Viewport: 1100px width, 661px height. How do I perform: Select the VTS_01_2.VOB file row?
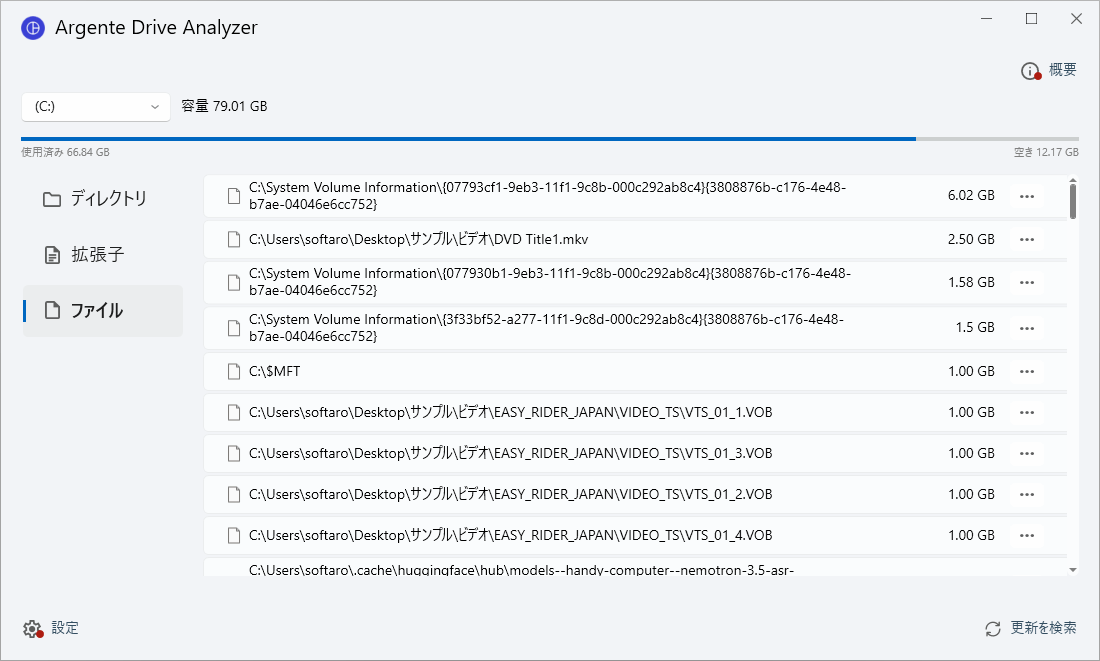pos(636,495)
